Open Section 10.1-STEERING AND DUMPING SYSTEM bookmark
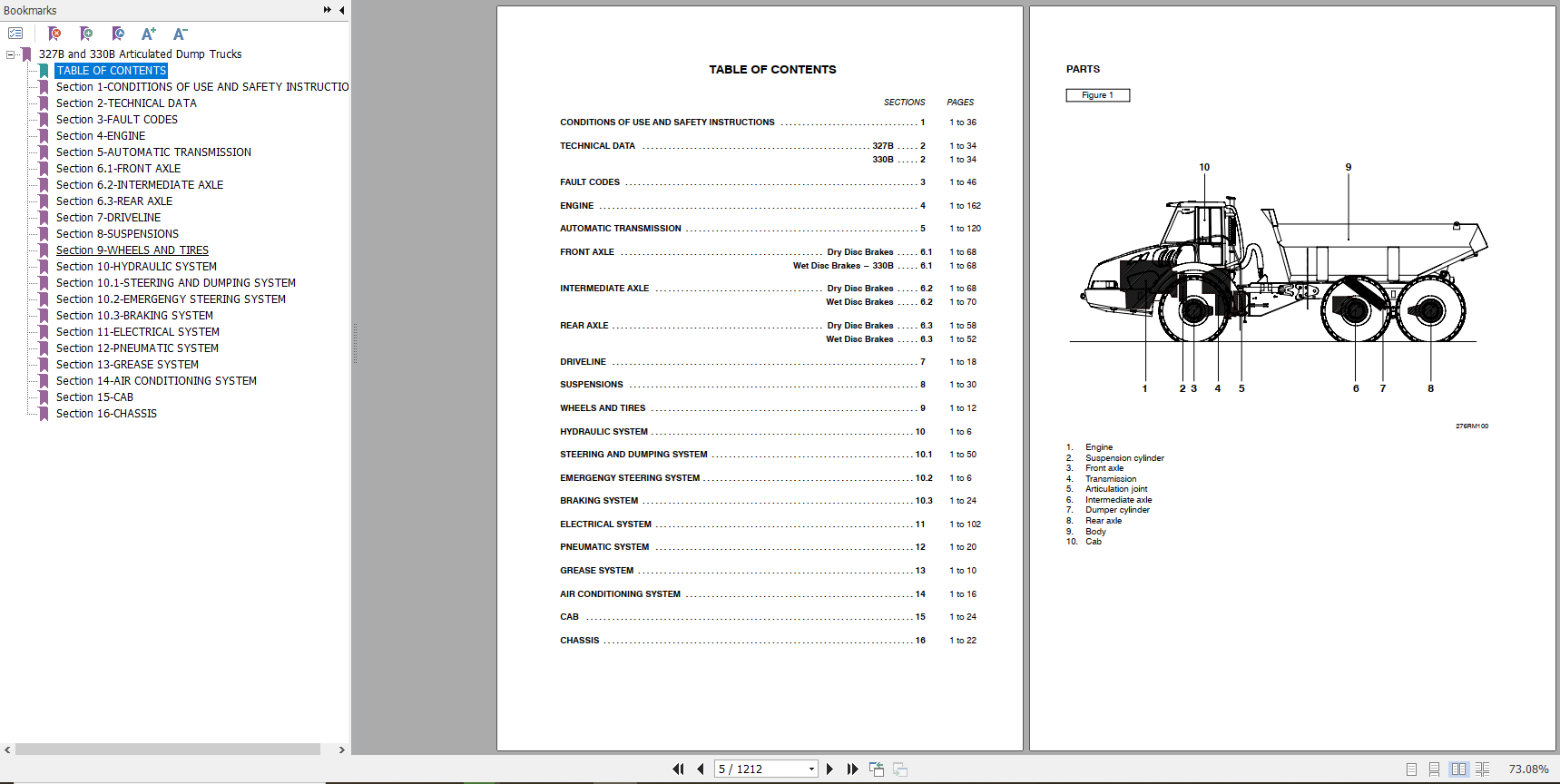The image size is (1560, 784). coord(176,283)
